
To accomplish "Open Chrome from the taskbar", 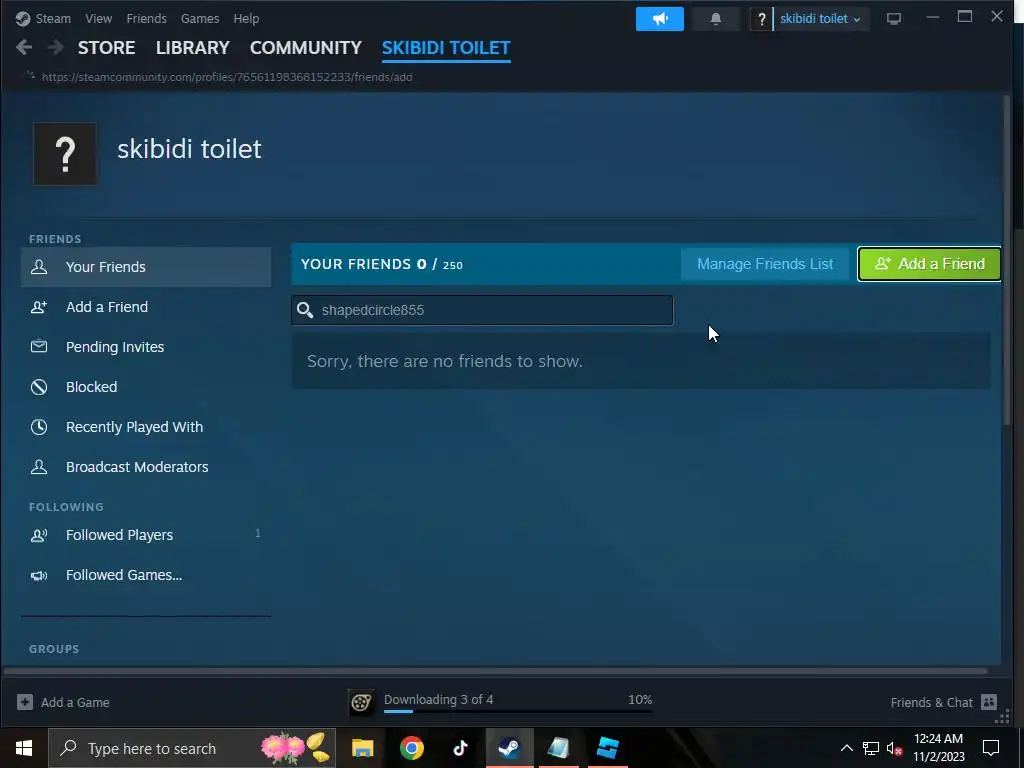I will coord(411,748).
